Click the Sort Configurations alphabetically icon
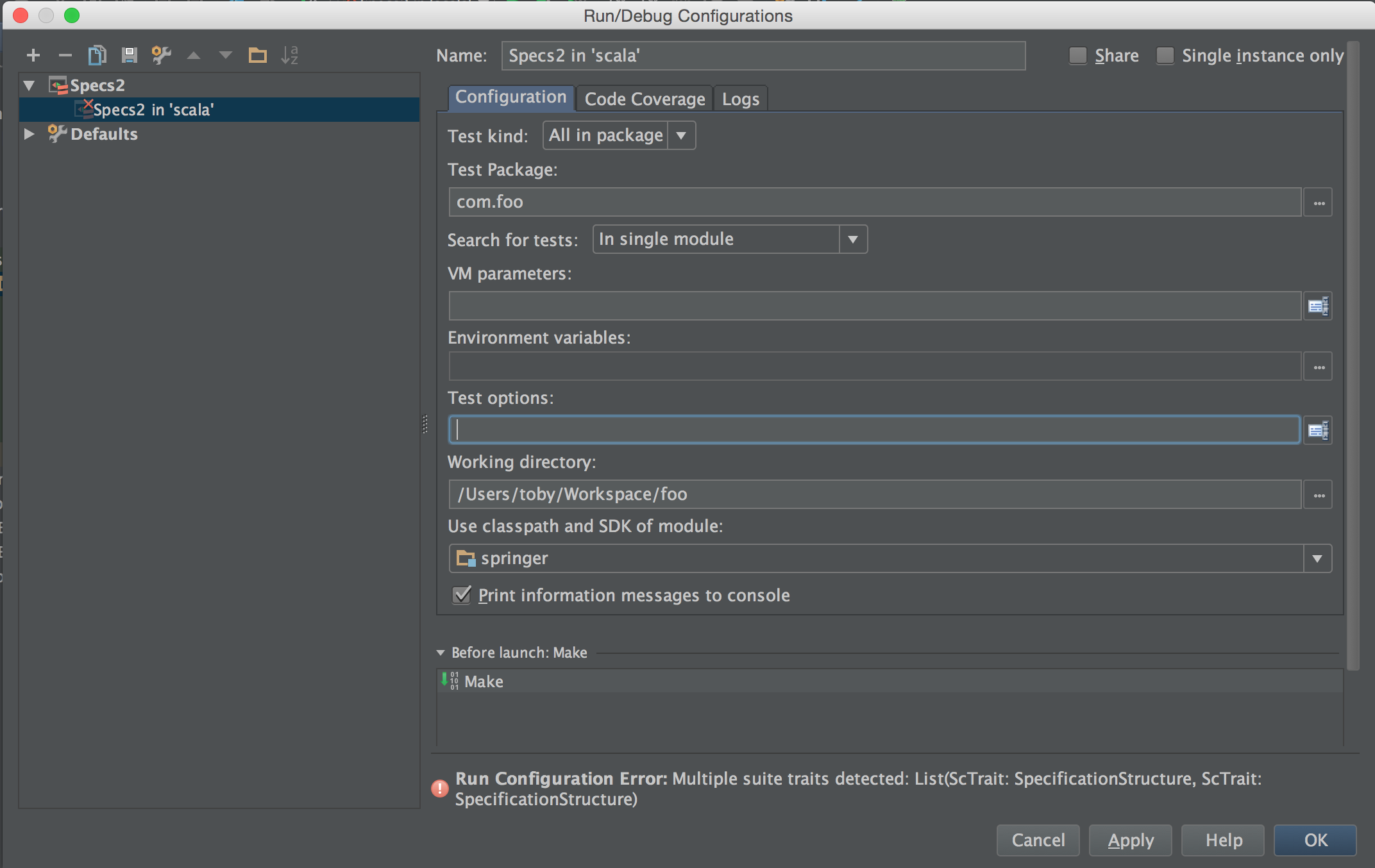This screenshot has height=868, width=1375. tap(289, 56)
